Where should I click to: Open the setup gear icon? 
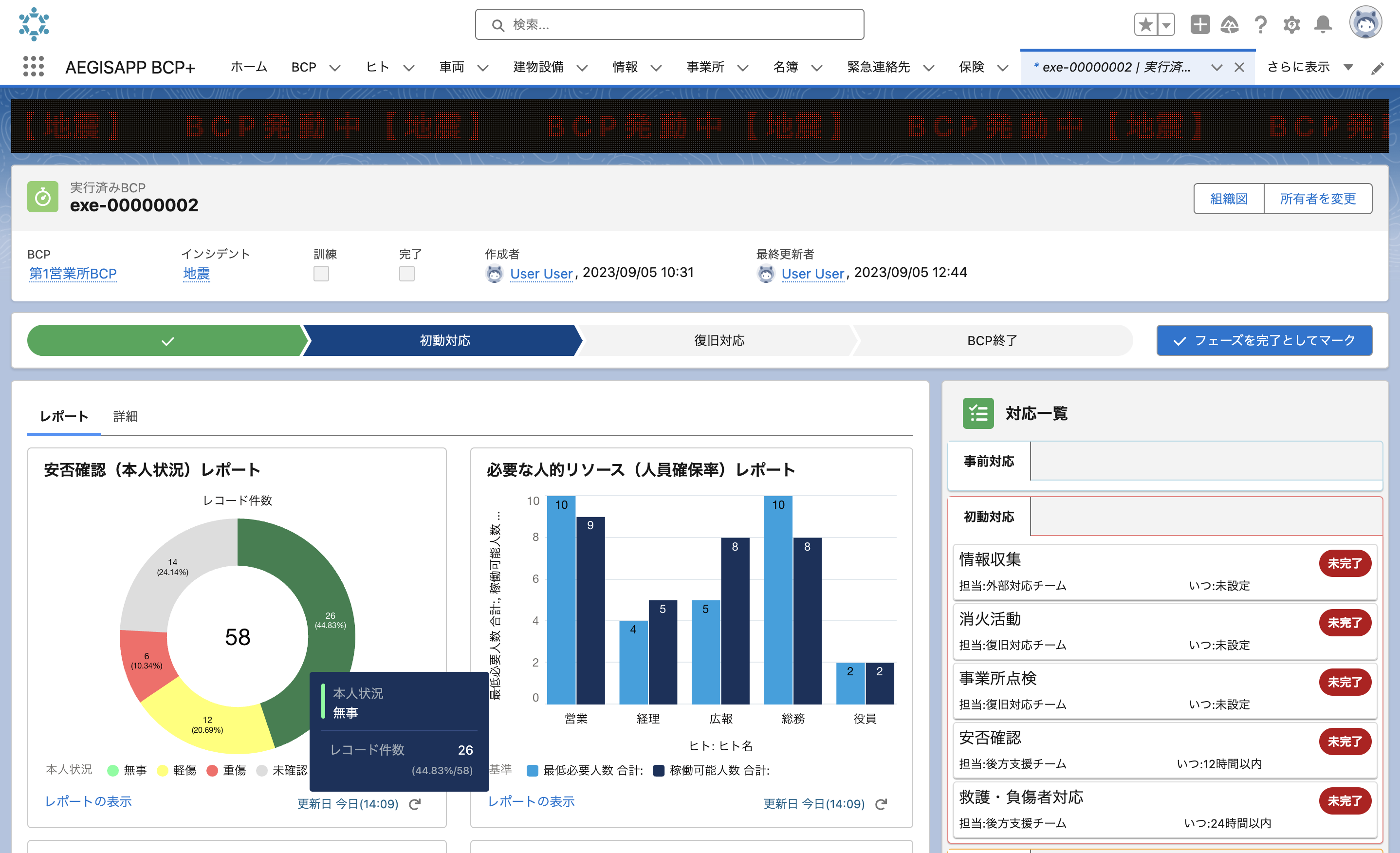pos(1291,24)
